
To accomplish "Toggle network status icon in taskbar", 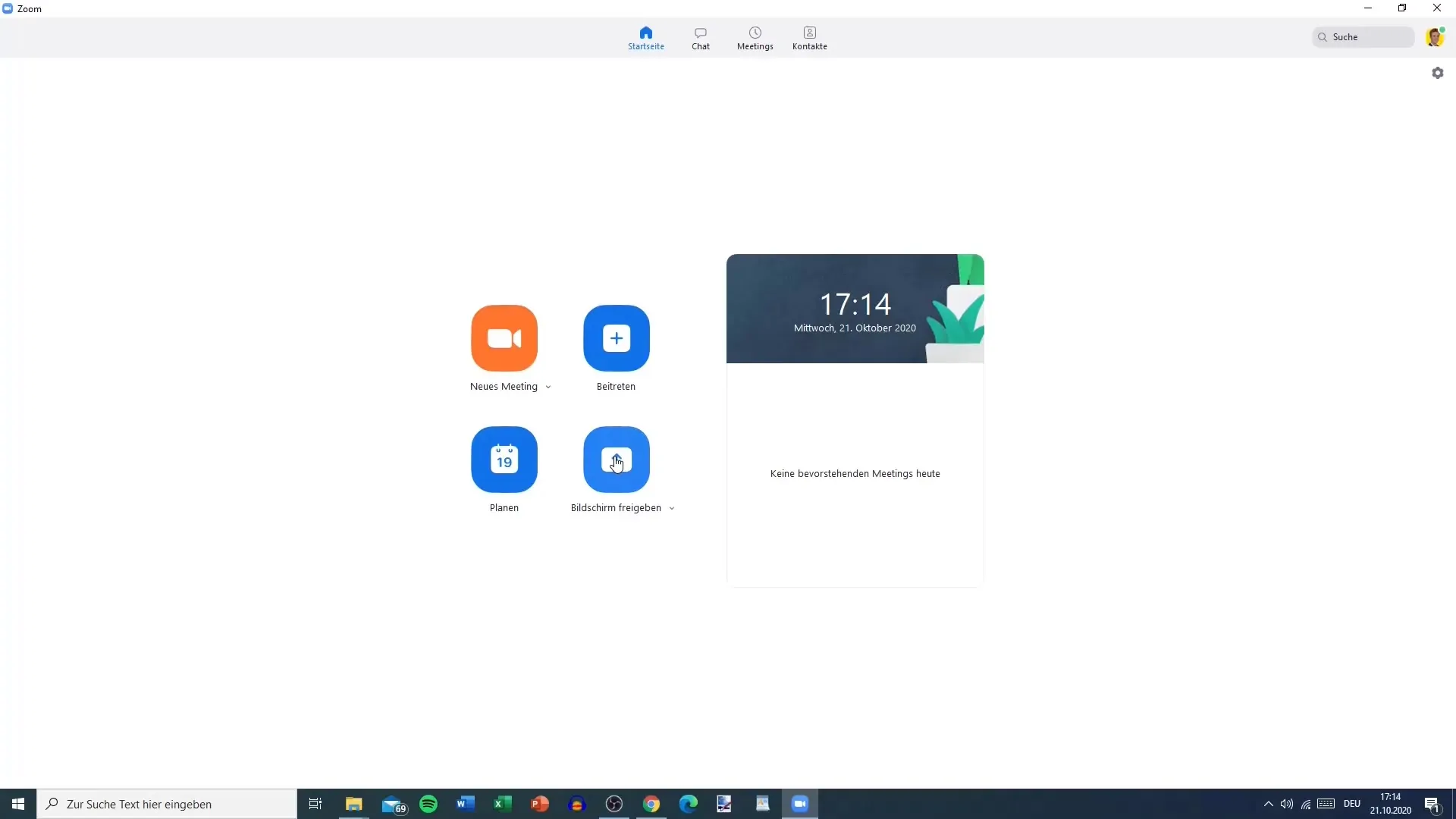I will click(1307, 803).
